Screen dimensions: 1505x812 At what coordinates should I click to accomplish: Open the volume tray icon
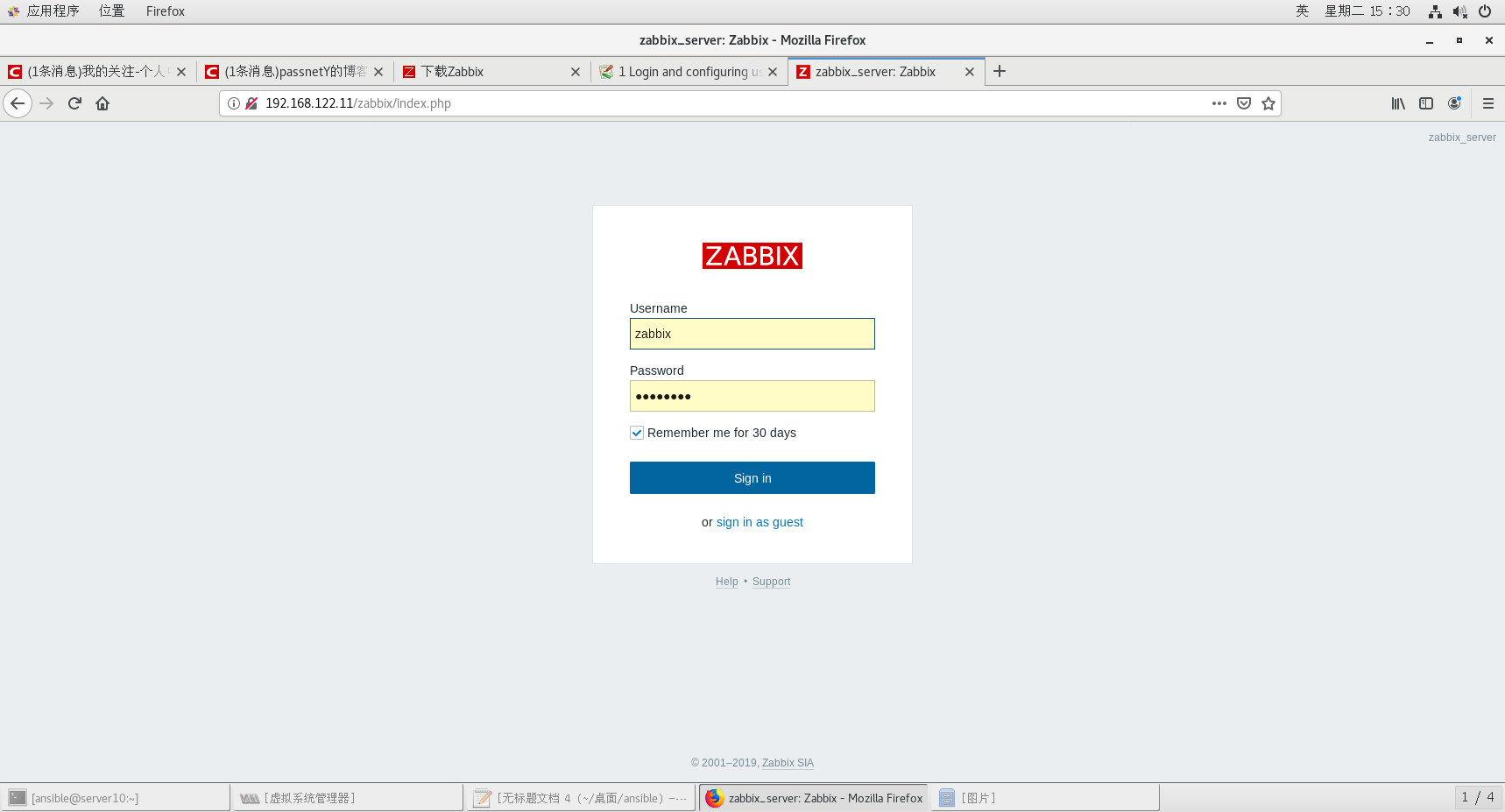[x=1459, y=11]
